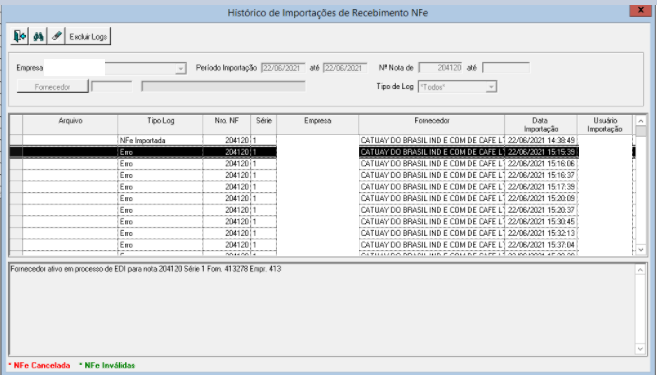The width and height of the screenshot is (657, 375).
Task: Click the row selector of NFe Importada row
Action: (x=16, y=140)
